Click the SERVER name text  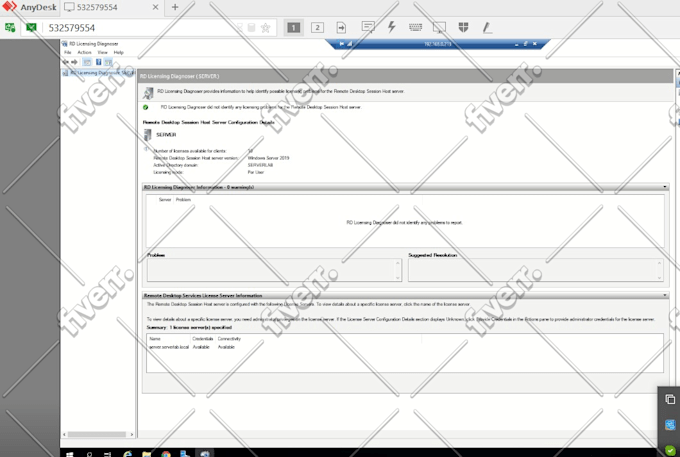[x=166, y=135]
